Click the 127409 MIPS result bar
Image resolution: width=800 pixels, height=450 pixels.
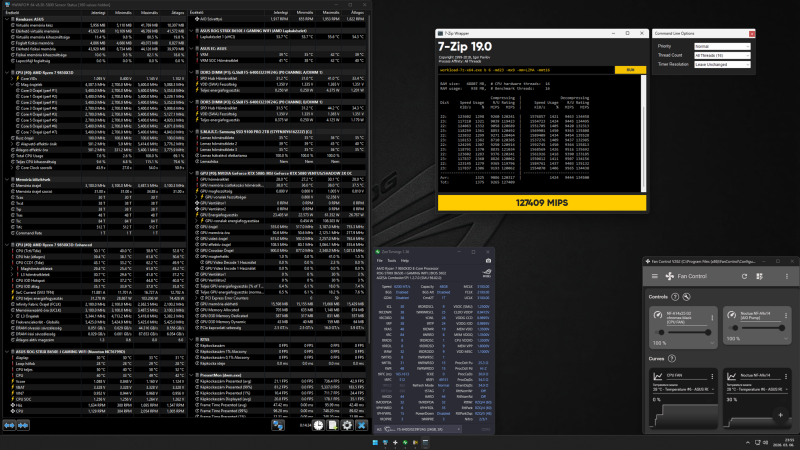(542, 203)
